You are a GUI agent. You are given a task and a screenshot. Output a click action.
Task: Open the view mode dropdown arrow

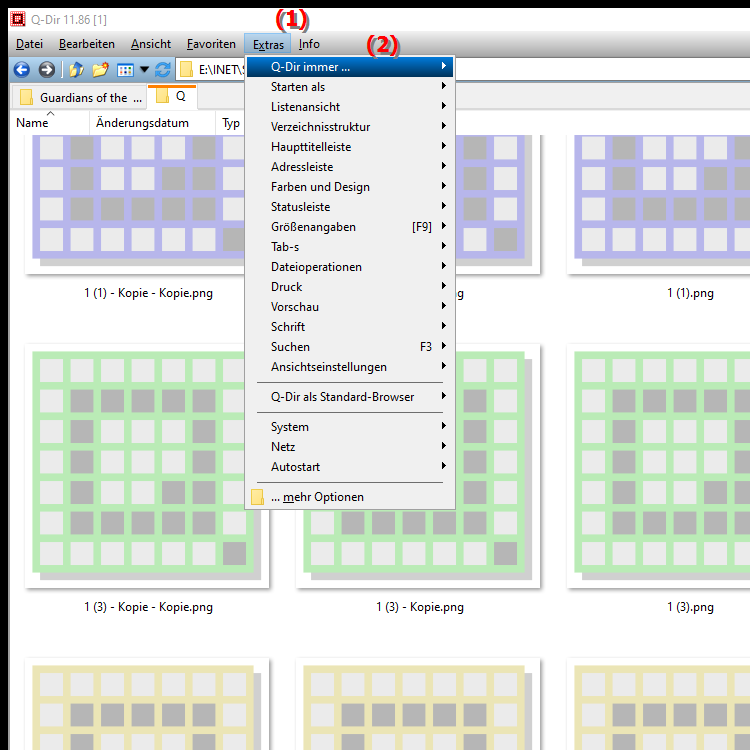click(144, 70)
